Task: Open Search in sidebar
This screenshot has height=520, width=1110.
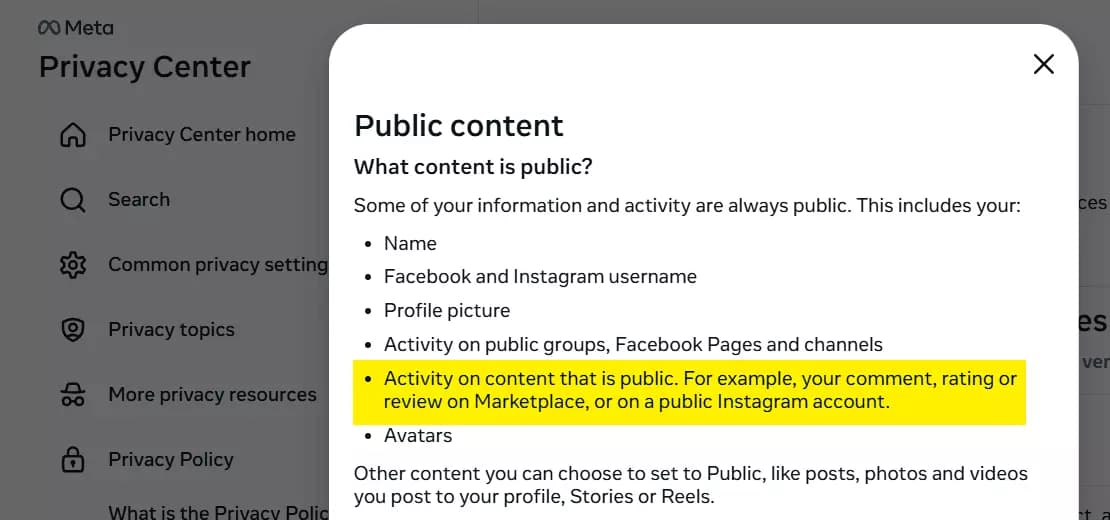Action: pos(139,200)
